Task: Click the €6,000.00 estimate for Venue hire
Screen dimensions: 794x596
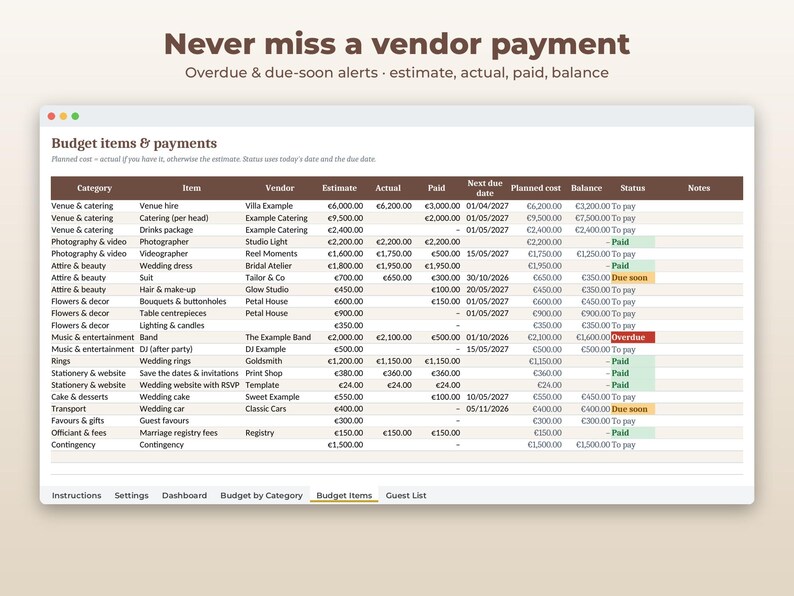Action: (345, 206)
